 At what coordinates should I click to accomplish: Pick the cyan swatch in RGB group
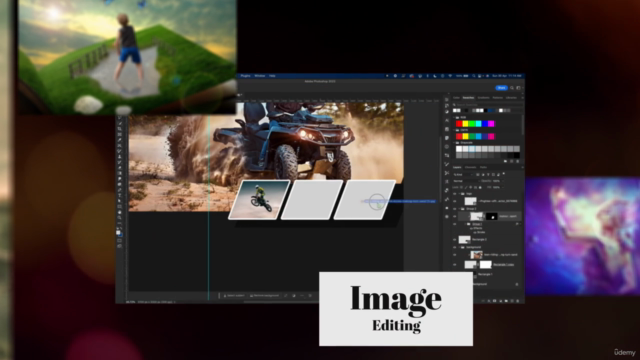[x=479, y=124]
